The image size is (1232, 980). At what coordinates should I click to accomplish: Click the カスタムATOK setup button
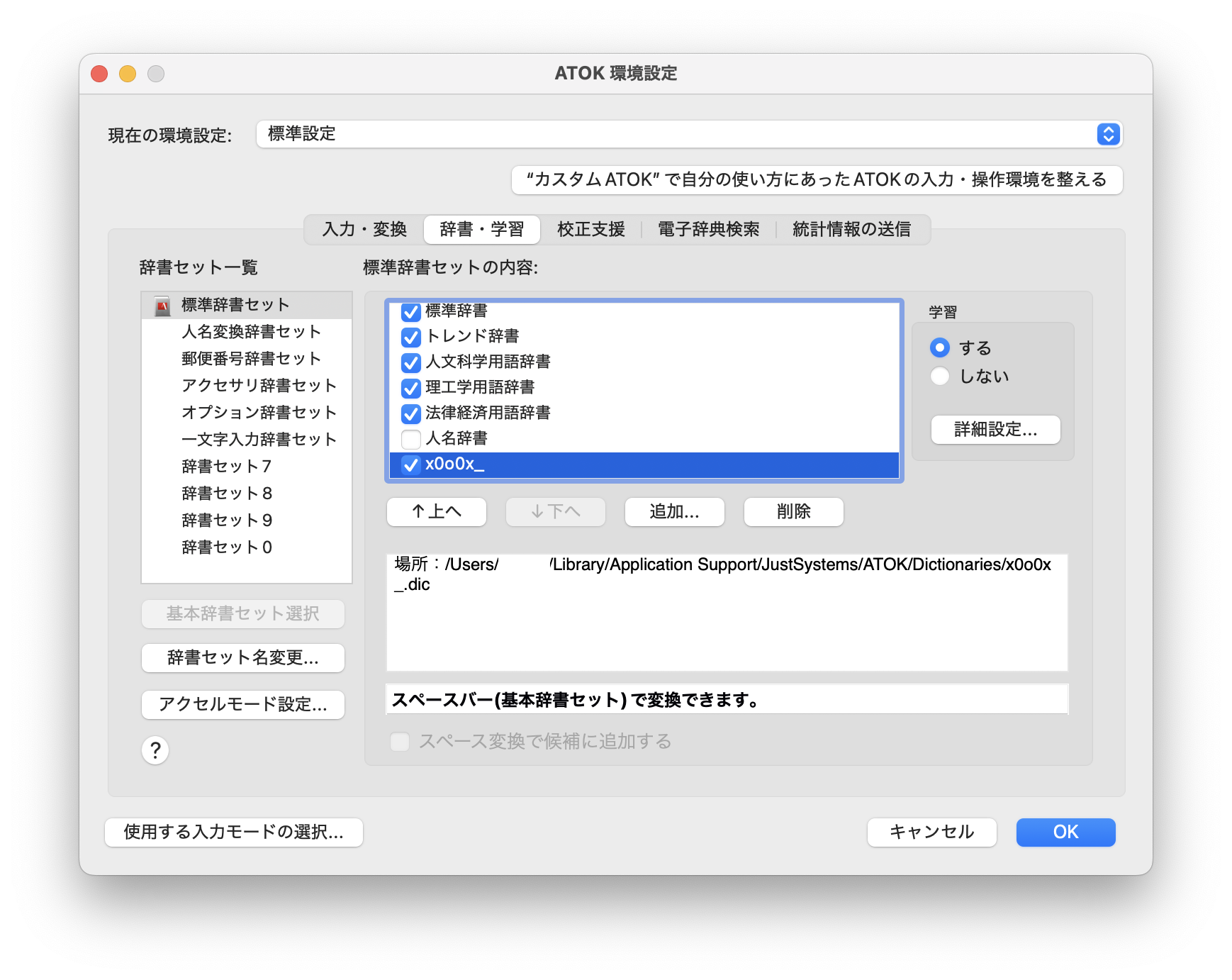[817, 179]
